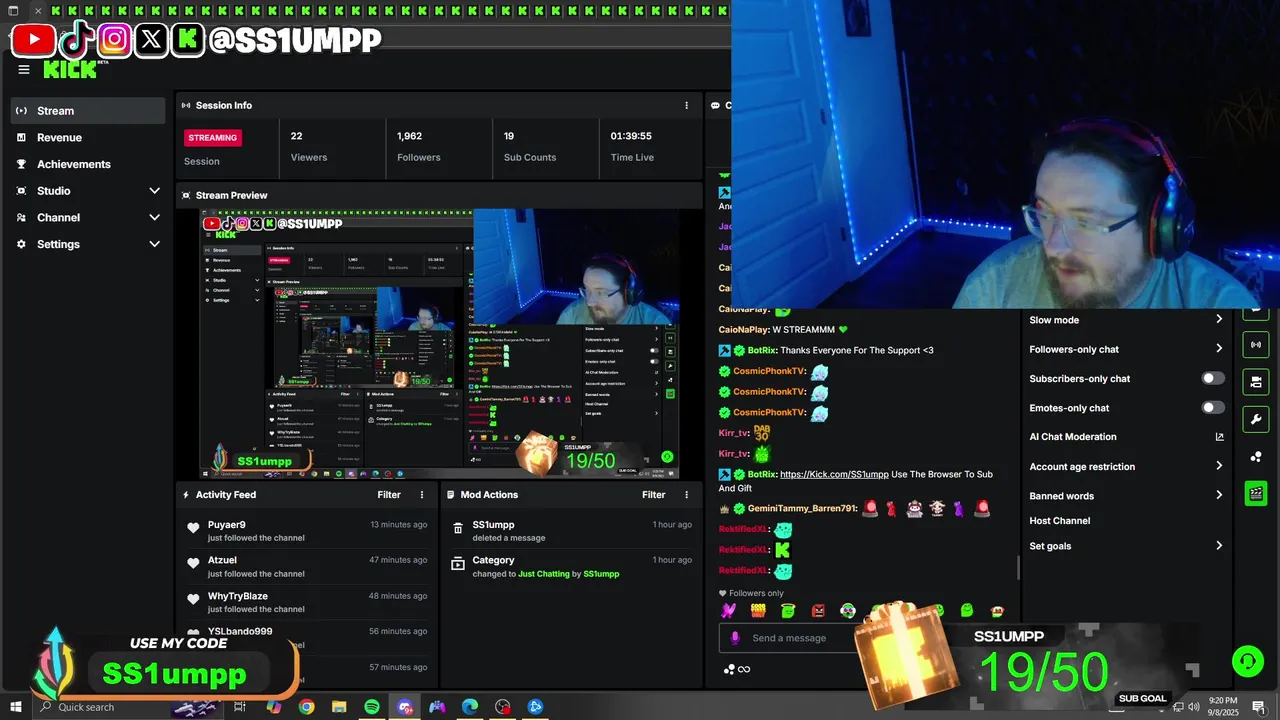Open Slow mode options
Viewport: 1280px width, 720px height.
[1126, 320]
